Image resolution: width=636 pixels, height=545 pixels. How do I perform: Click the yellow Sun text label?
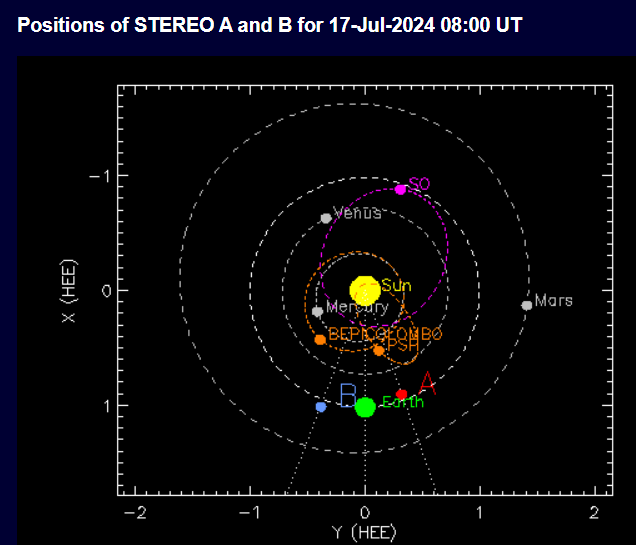pyautogui.click(x=396, y=286)
